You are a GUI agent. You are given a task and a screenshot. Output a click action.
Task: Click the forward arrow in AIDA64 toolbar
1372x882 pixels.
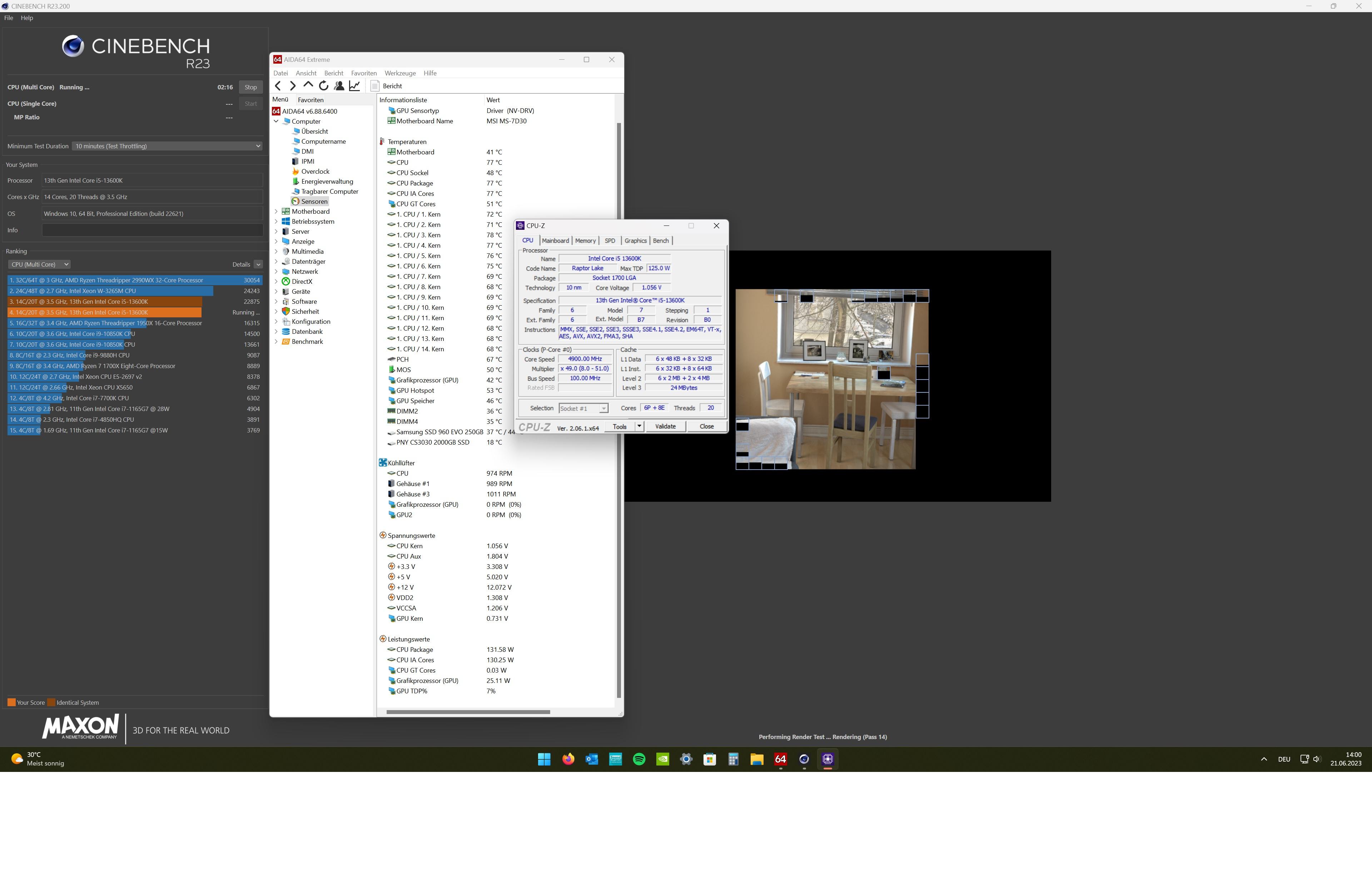point(293,86)
